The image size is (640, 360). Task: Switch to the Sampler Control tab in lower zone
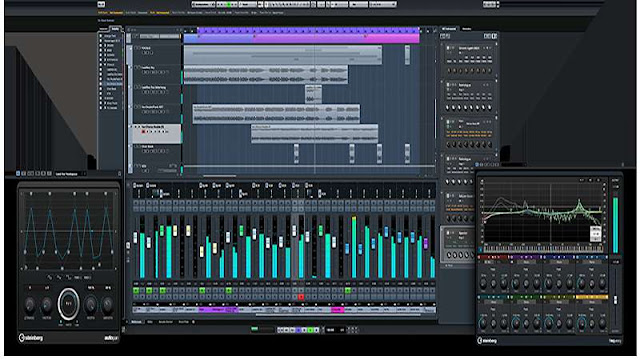pyautogui.click(x=166, y=322)
